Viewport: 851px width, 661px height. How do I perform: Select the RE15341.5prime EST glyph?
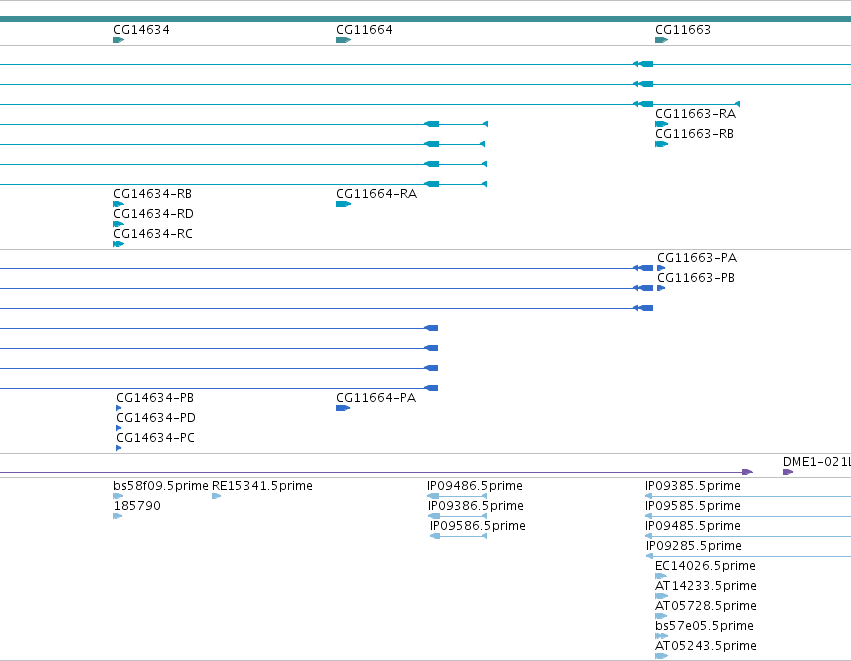216,496
